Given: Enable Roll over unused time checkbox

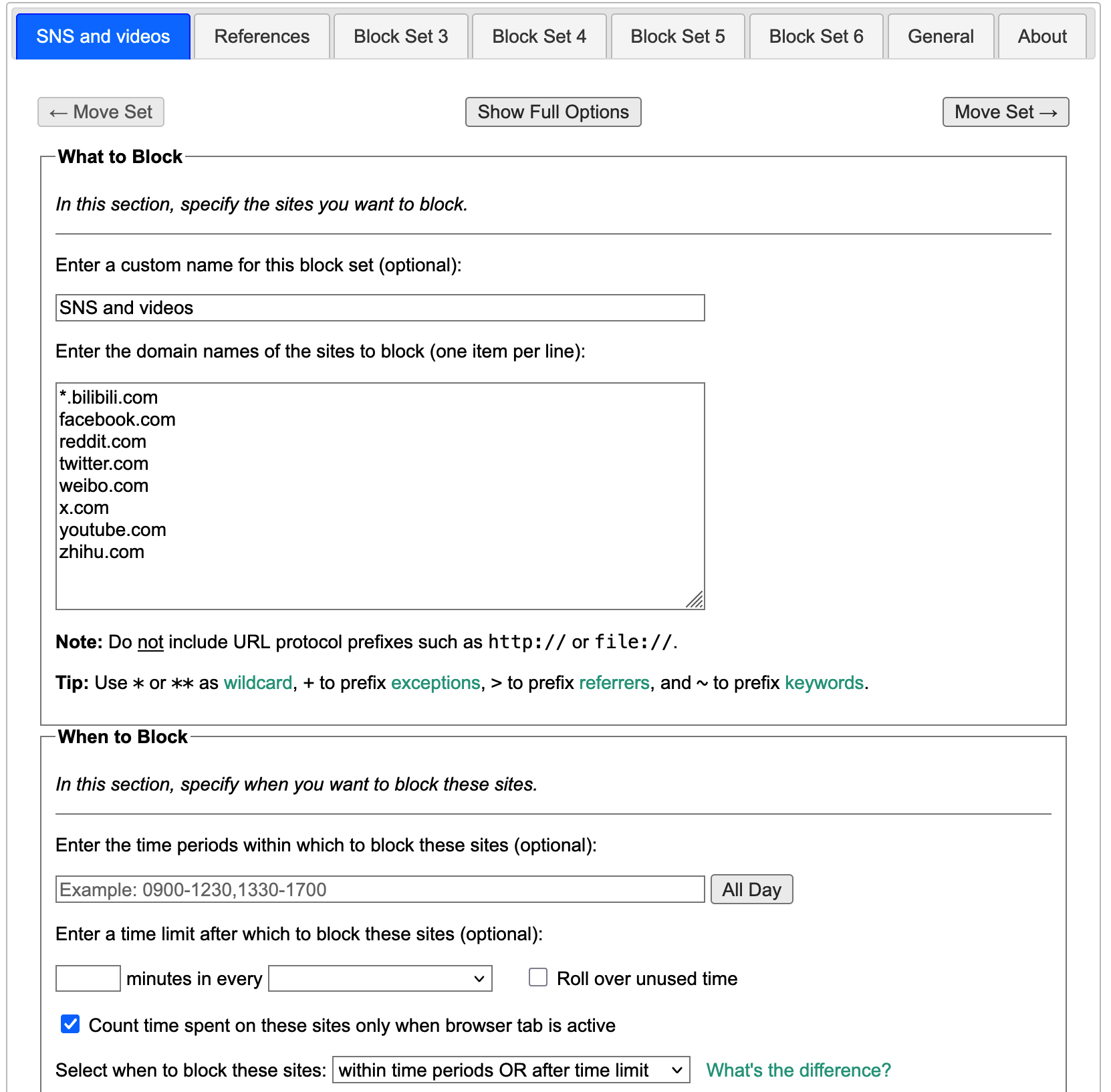Looking at the screenshot, I should coord(538,978).
